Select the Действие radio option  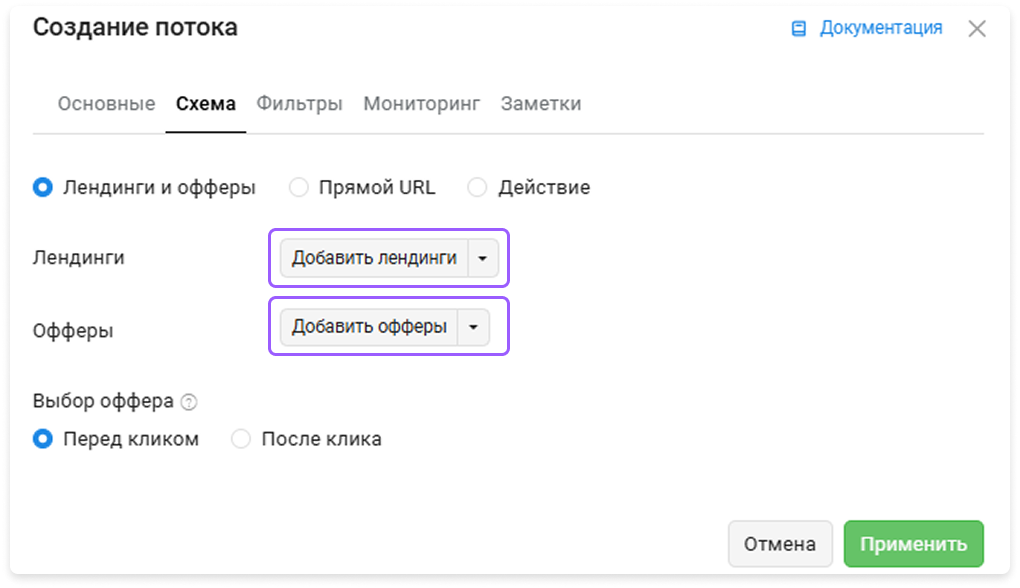tap(477, 187)
